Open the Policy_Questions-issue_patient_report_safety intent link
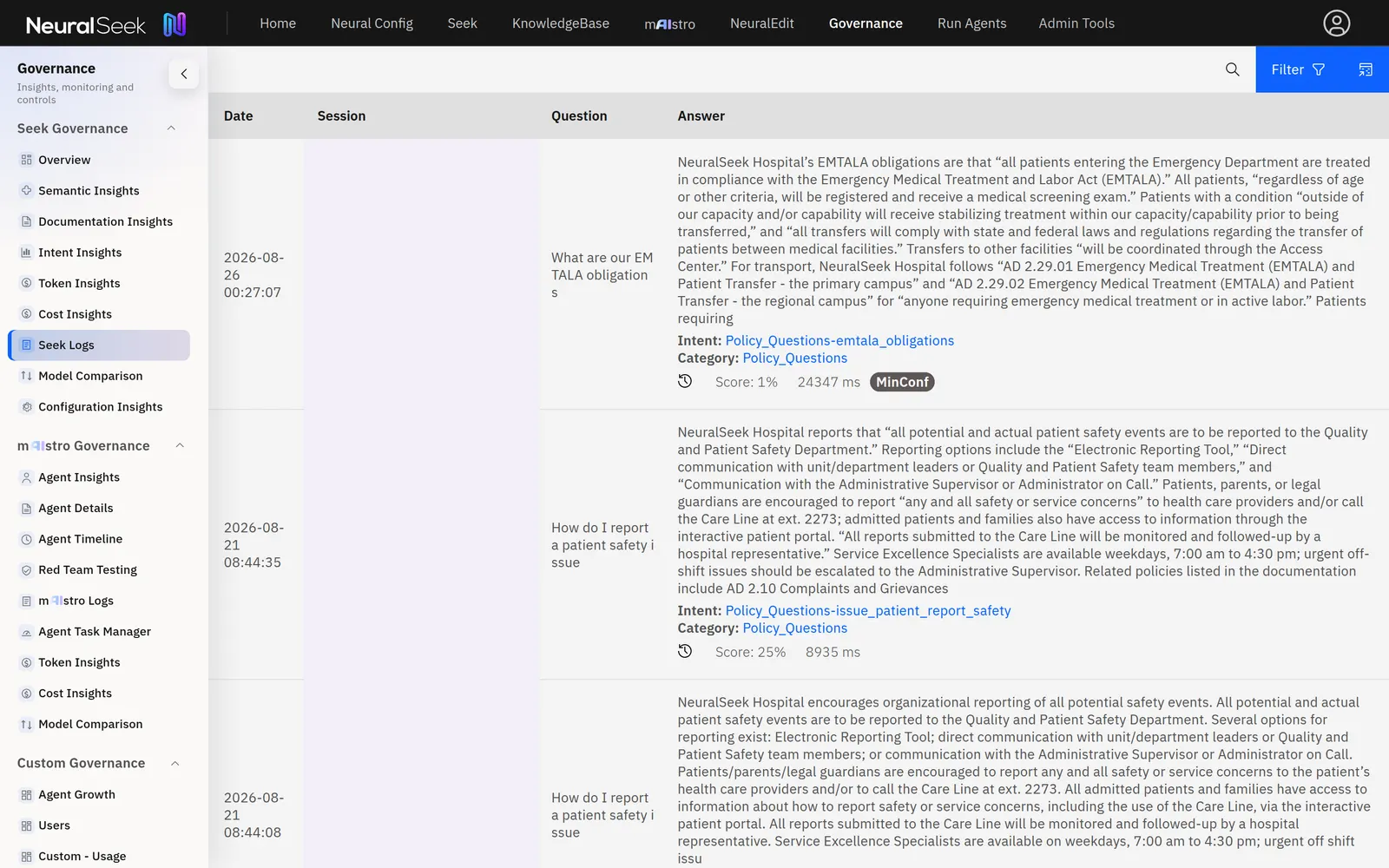Image resolution: width=1389 pixels, height=868 pixels. coord(868,610)
